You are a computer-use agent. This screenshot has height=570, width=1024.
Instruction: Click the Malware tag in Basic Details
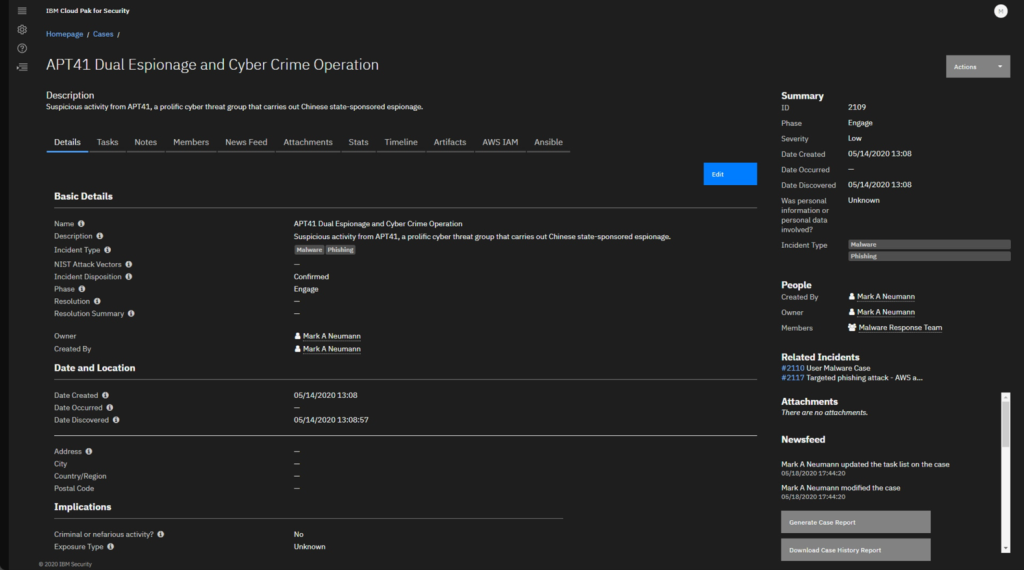pos(309,250)
